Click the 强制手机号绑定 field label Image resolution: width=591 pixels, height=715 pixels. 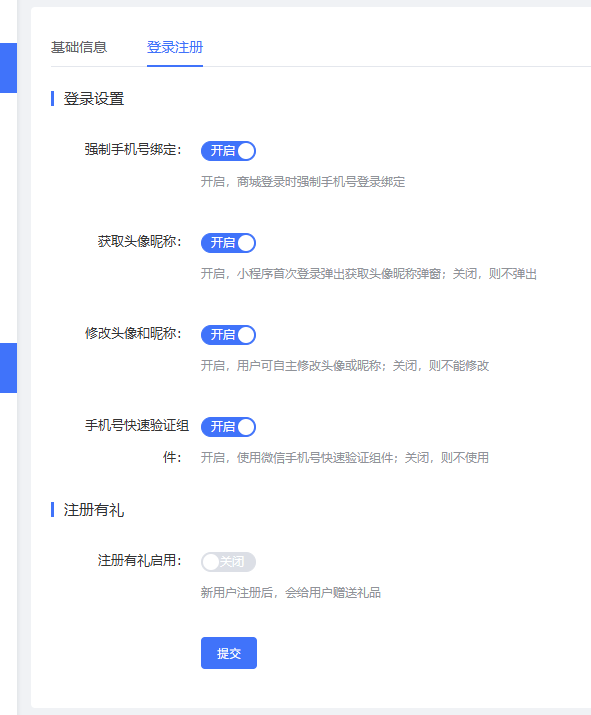click(133, 150)
